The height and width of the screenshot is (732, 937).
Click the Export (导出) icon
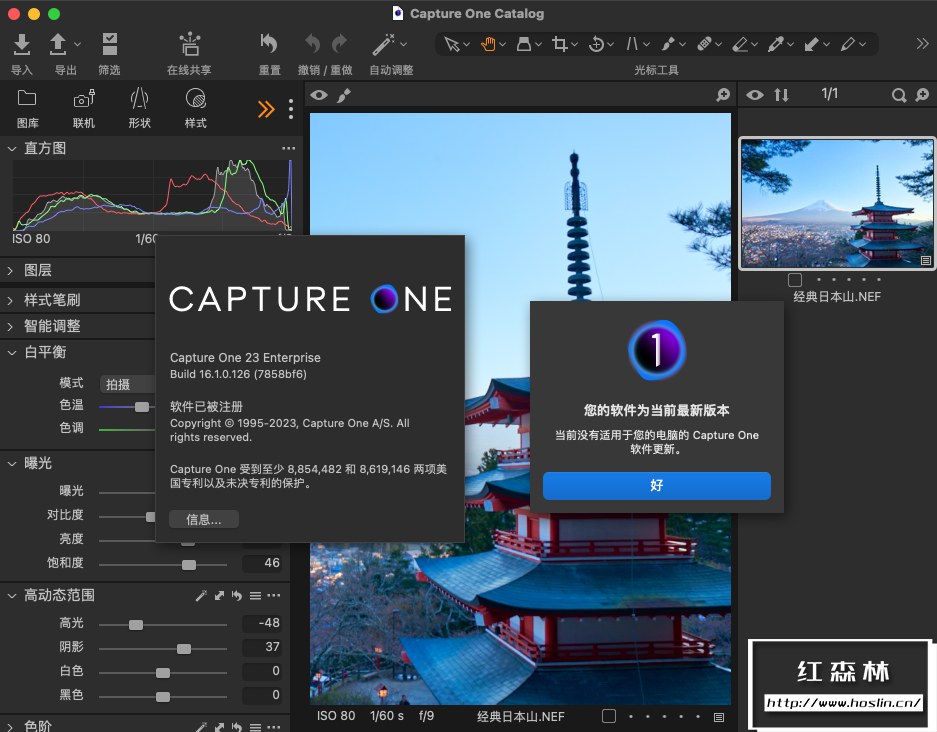click(59, 44)
